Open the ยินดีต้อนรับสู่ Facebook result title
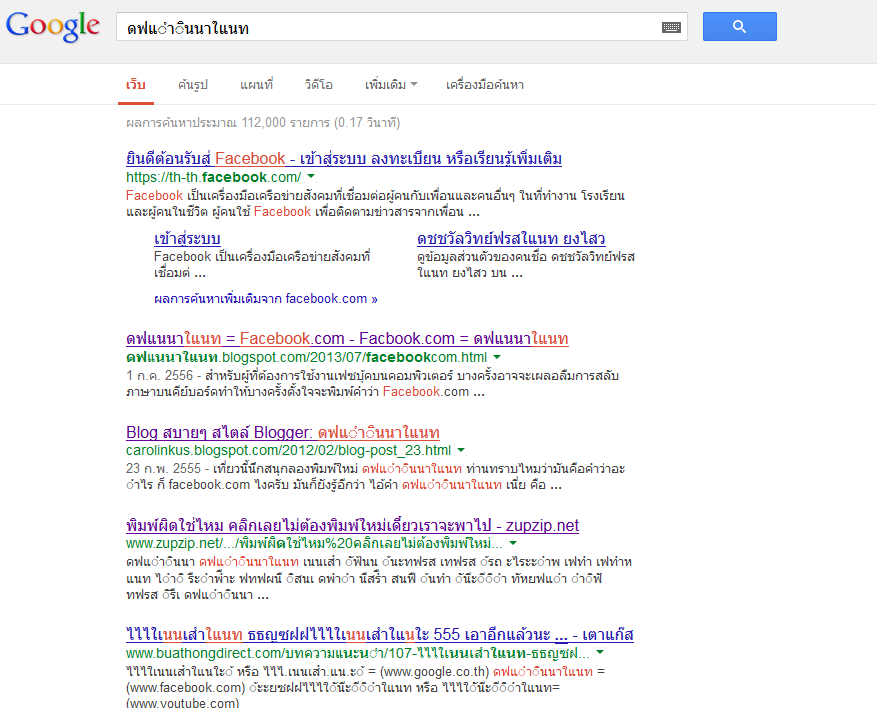Viewport: 877px width, 708px height. pyautogui.click(x=344, y=159)
